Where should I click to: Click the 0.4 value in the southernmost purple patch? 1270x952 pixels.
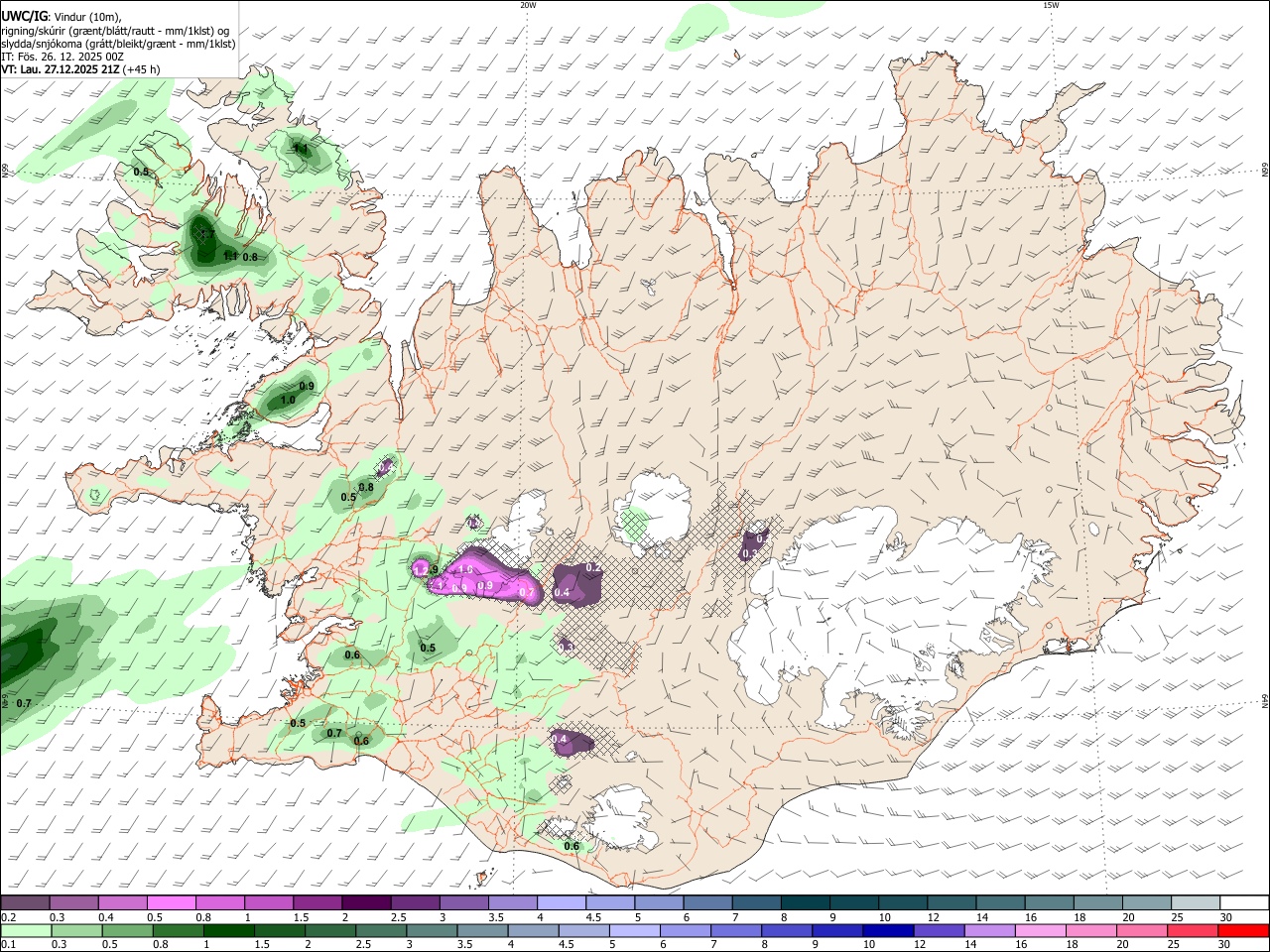tap(559, 739)
